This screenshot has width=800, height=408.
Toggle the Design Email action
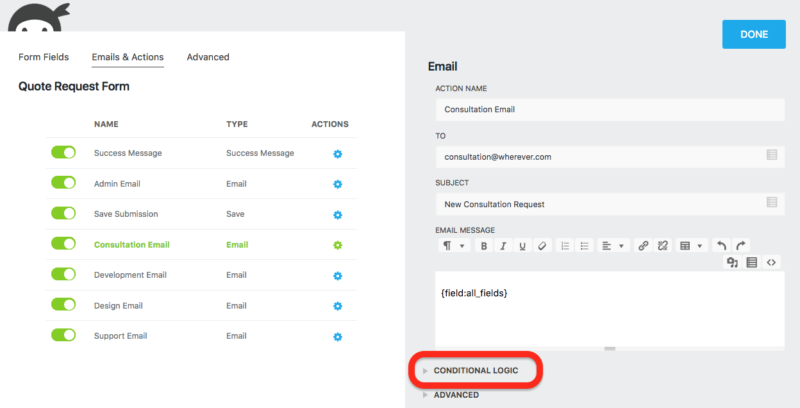[x=63, y=304]
